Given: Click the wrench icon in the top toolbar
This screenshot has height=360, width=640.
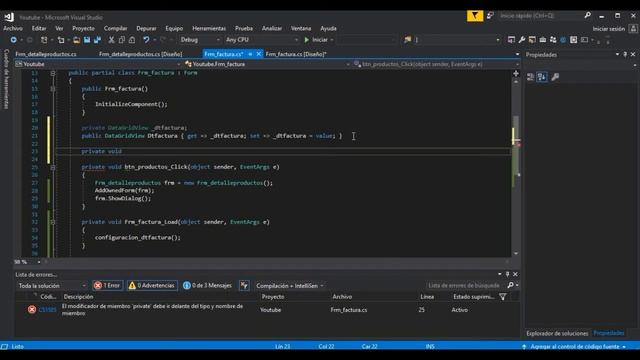Looking at the screenshot, I should [522, 40].
